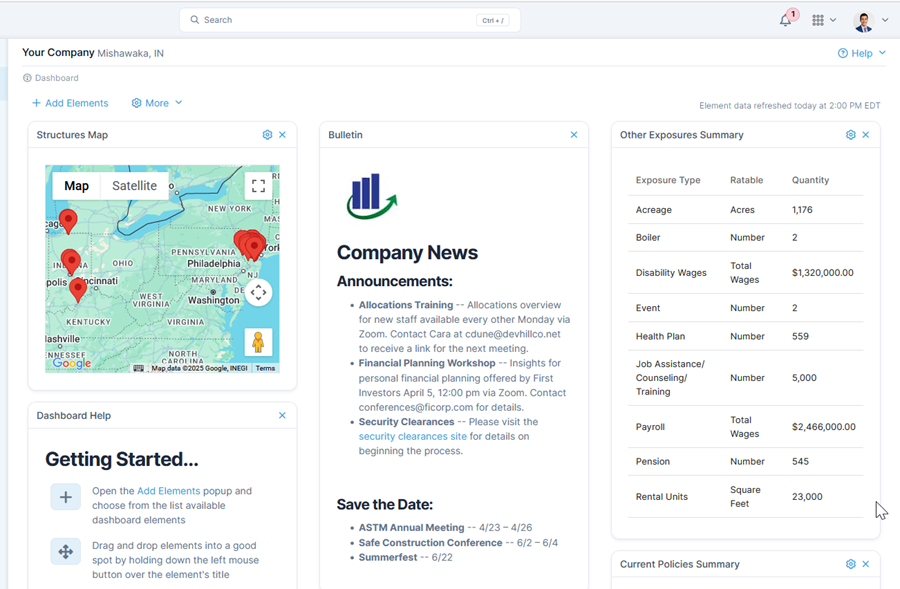The height and width of the screenshot is (589, 900).
Task: Expand the Help dropdown
Action: tap(862, 53)
